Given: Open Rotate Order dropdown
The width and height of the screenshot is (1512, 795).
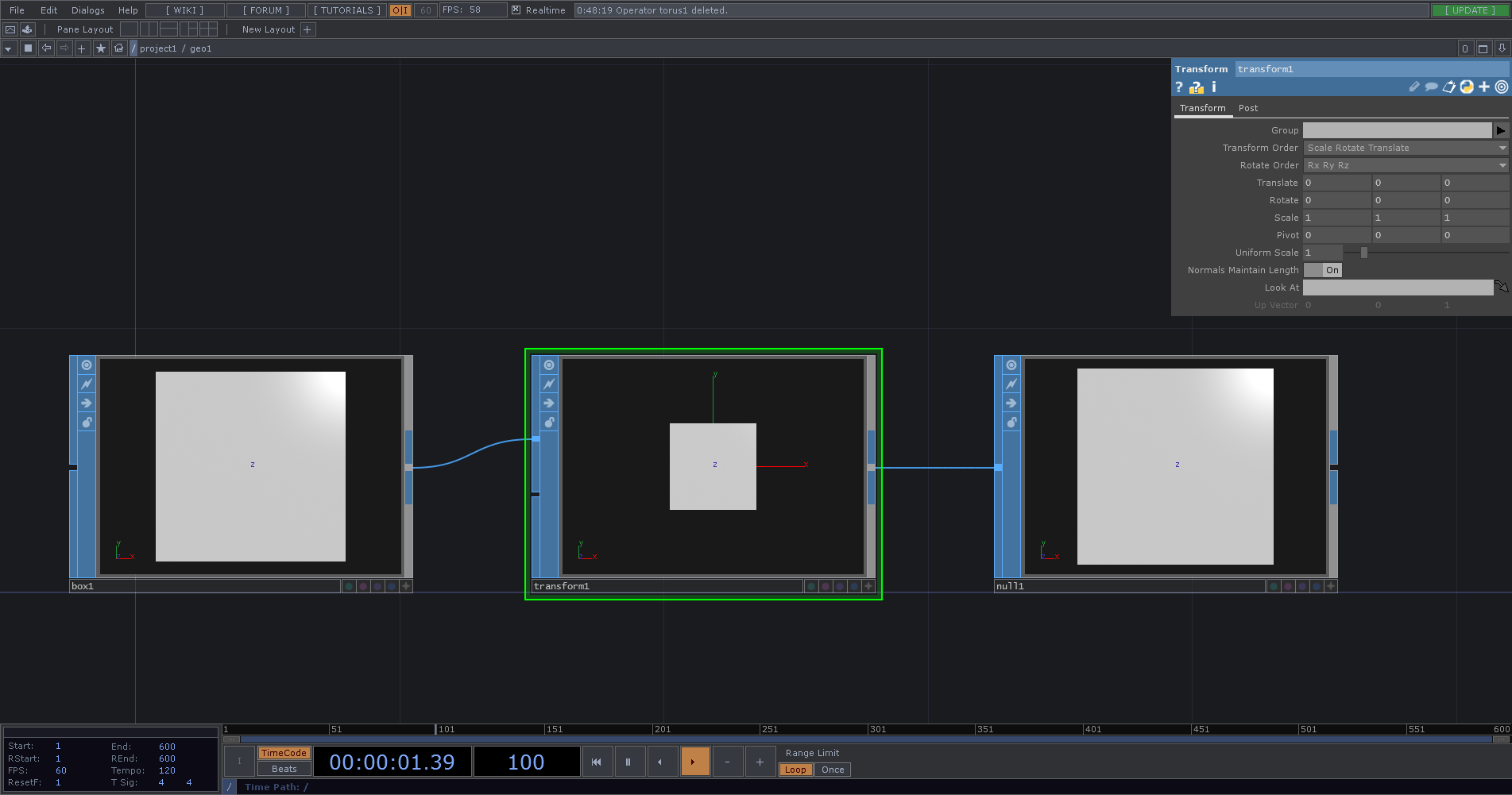Looking at the screenshot, I should click(x=1406, y=165).
